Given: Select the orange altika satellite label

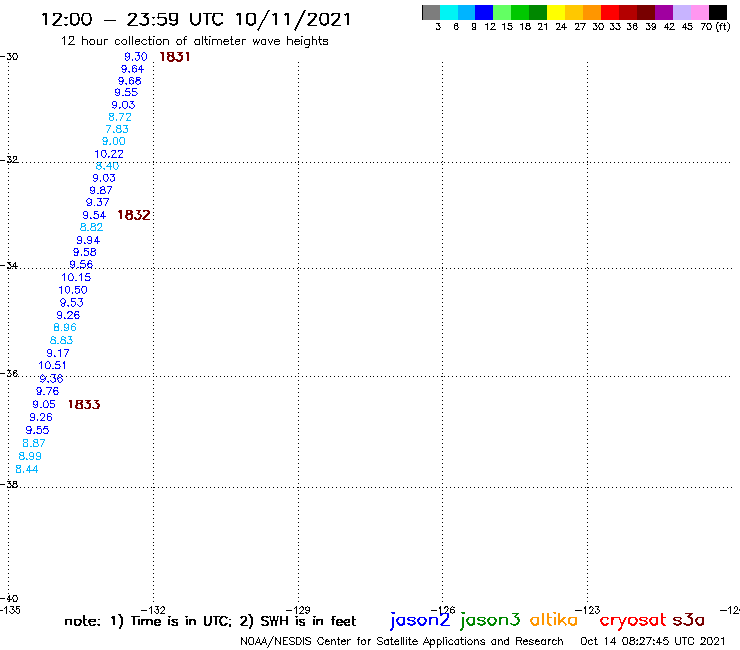Looking at the screenshot, I should (553, 619).
